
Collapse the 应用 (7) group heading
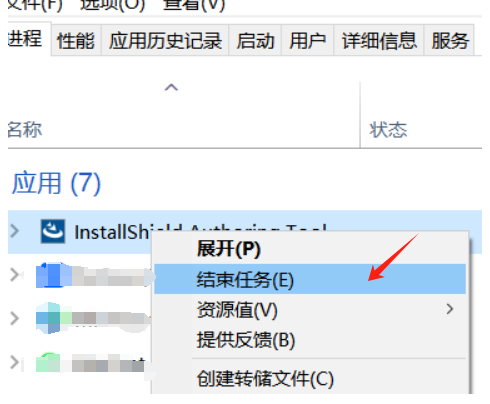tap(56, 183)
